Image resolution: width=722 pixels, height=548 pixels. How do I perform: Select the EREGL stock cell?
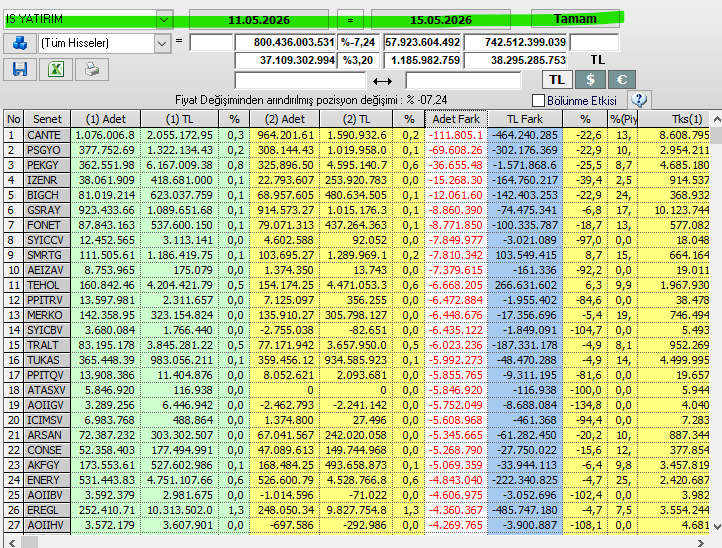click(47, 510)
